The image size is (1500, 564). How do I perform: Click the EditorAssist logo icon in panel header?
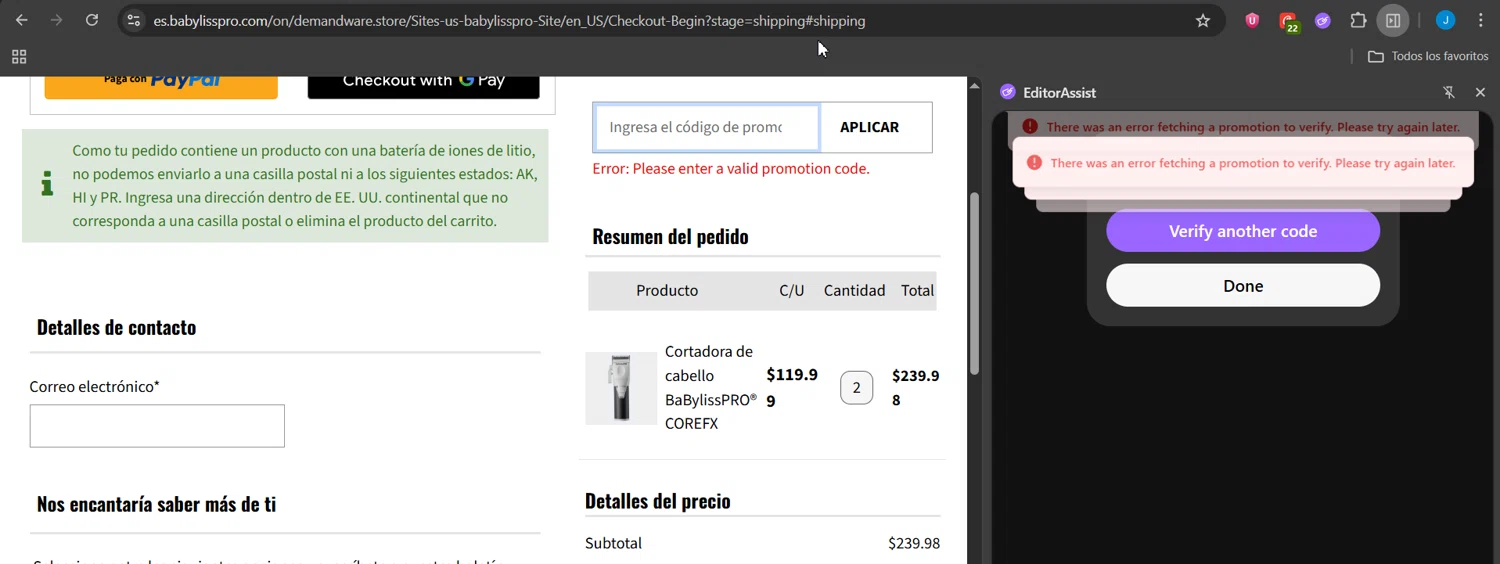(1008, 92)
